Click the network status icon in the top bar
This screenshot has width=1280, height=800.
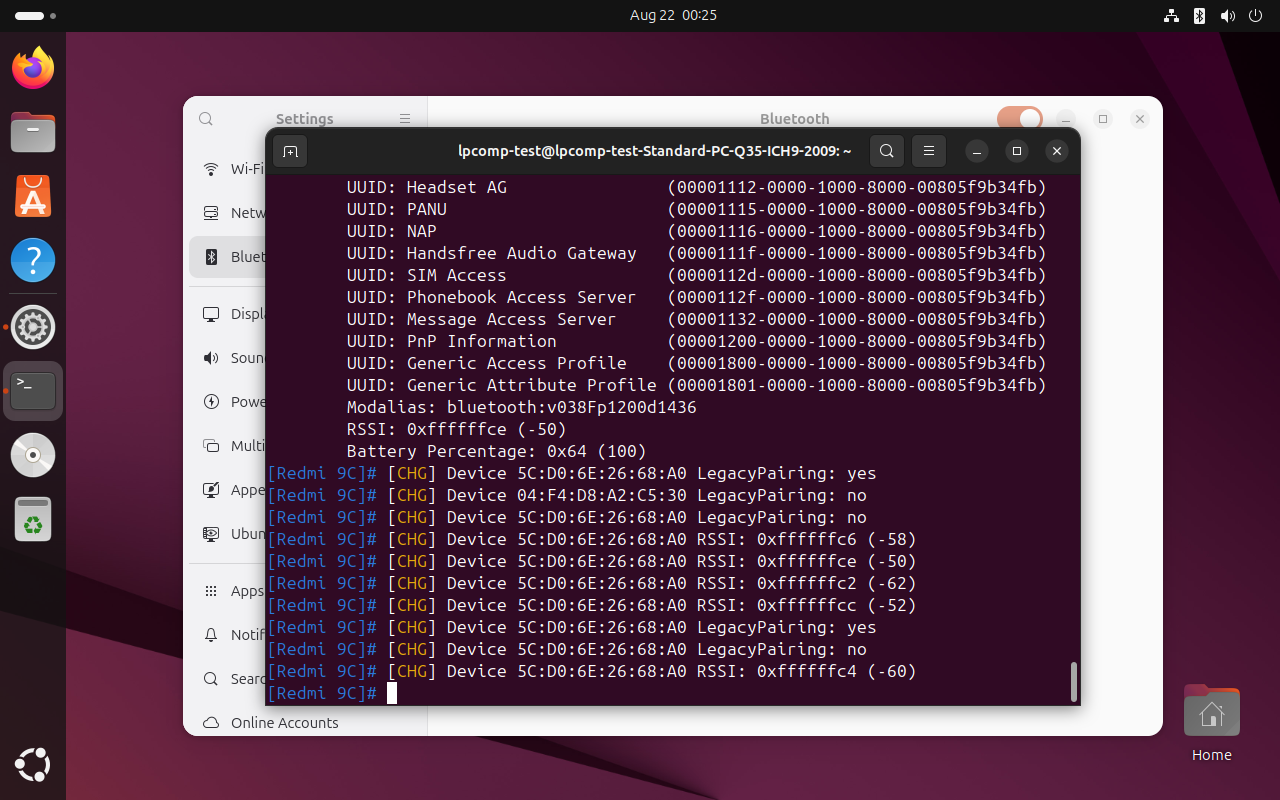click(1171, 16)
